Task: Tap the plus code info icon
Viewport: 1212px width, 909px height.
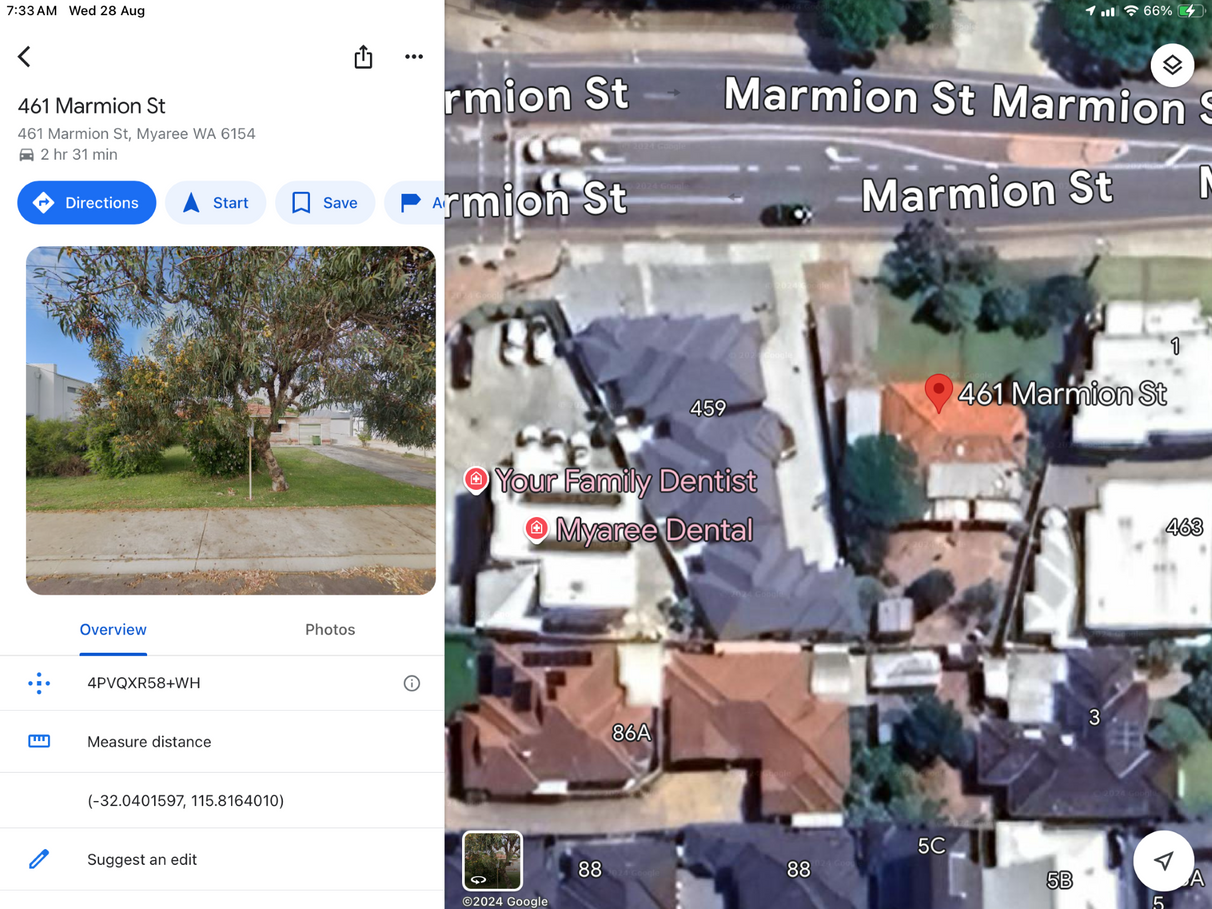Action: pos(411,684)
